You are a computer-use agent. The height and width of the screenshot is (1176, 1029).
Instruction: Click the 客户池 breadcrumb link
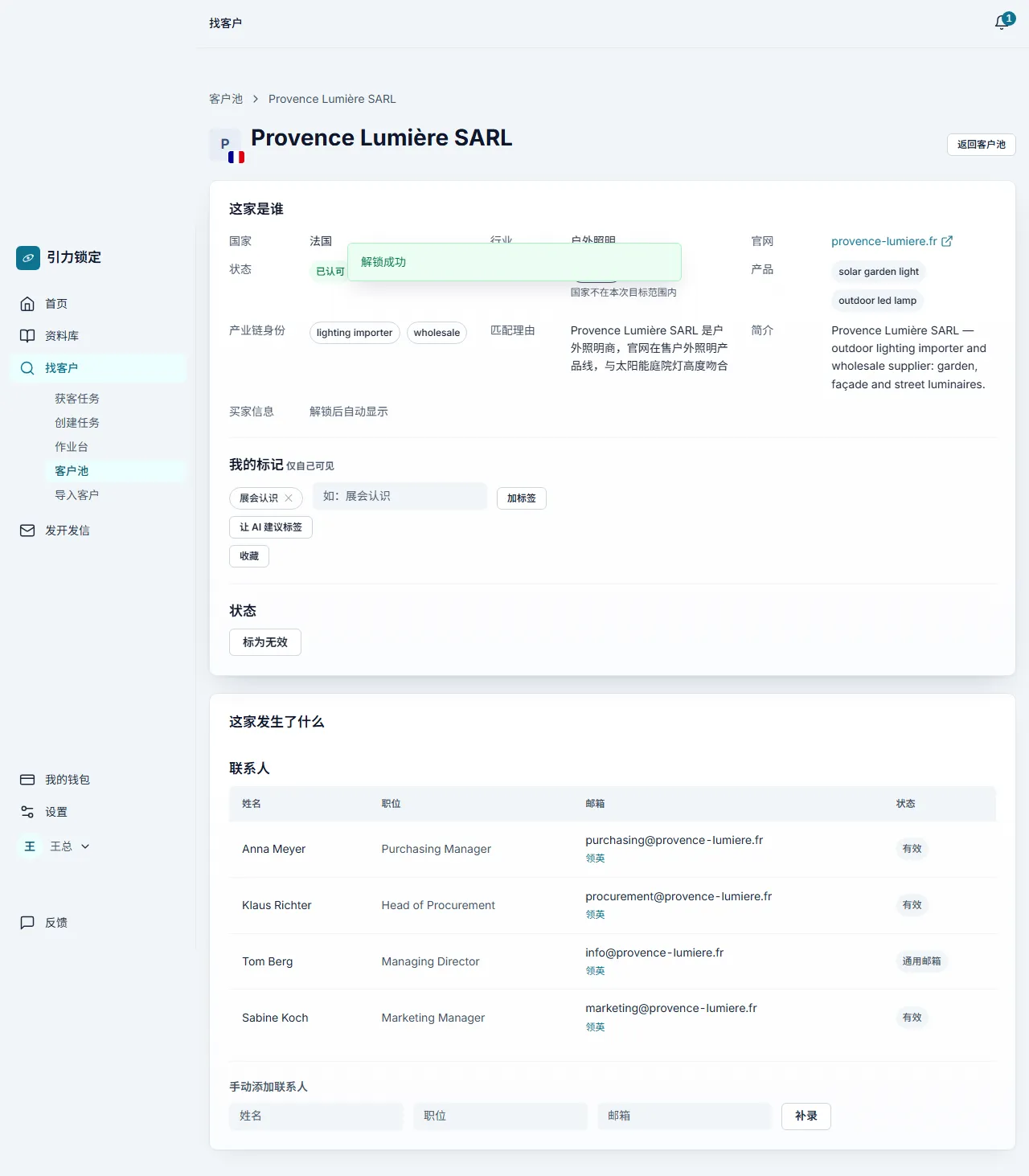pos(226,99)
